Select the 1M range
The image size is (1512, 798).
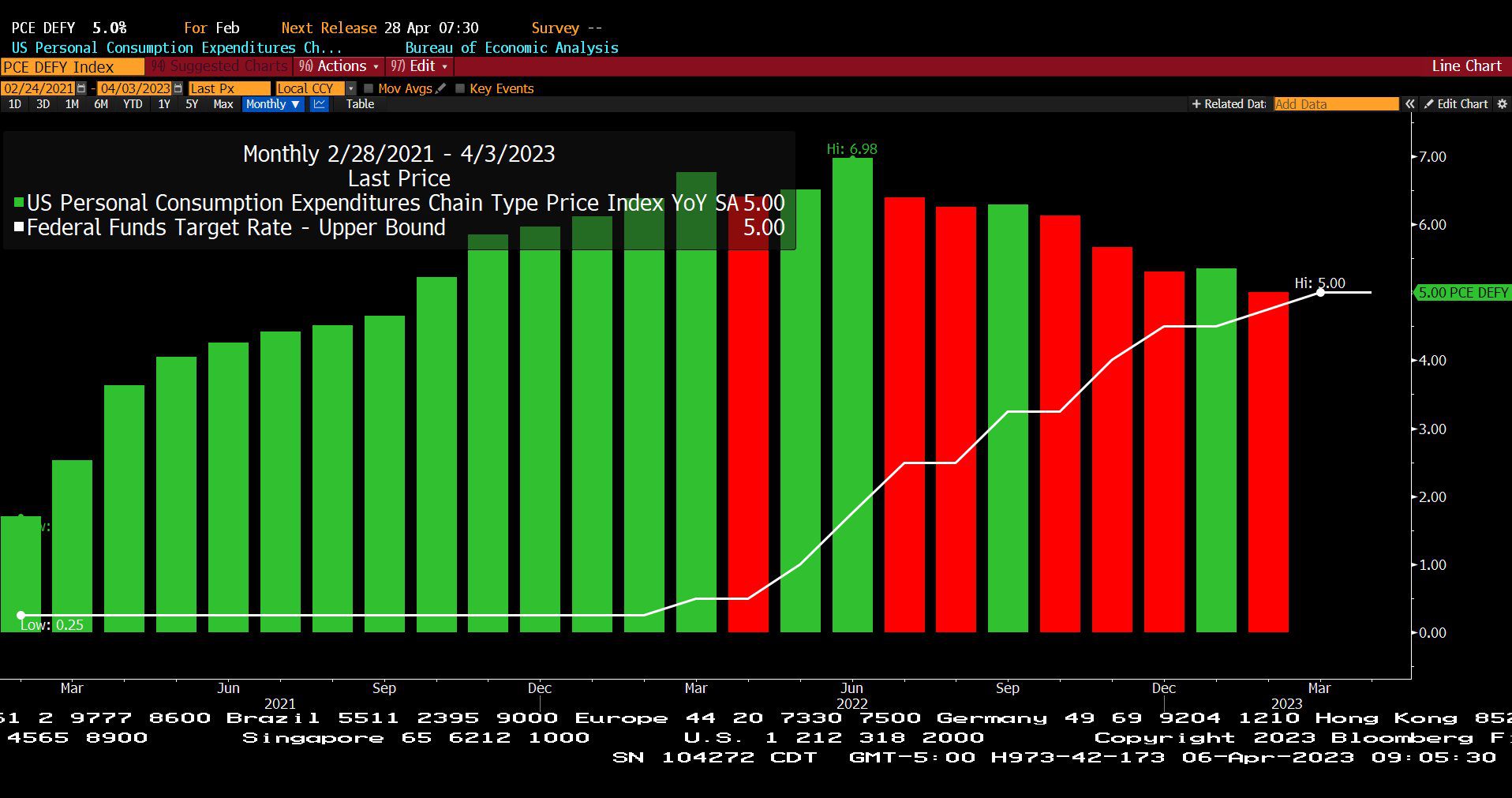click(72, 104)
